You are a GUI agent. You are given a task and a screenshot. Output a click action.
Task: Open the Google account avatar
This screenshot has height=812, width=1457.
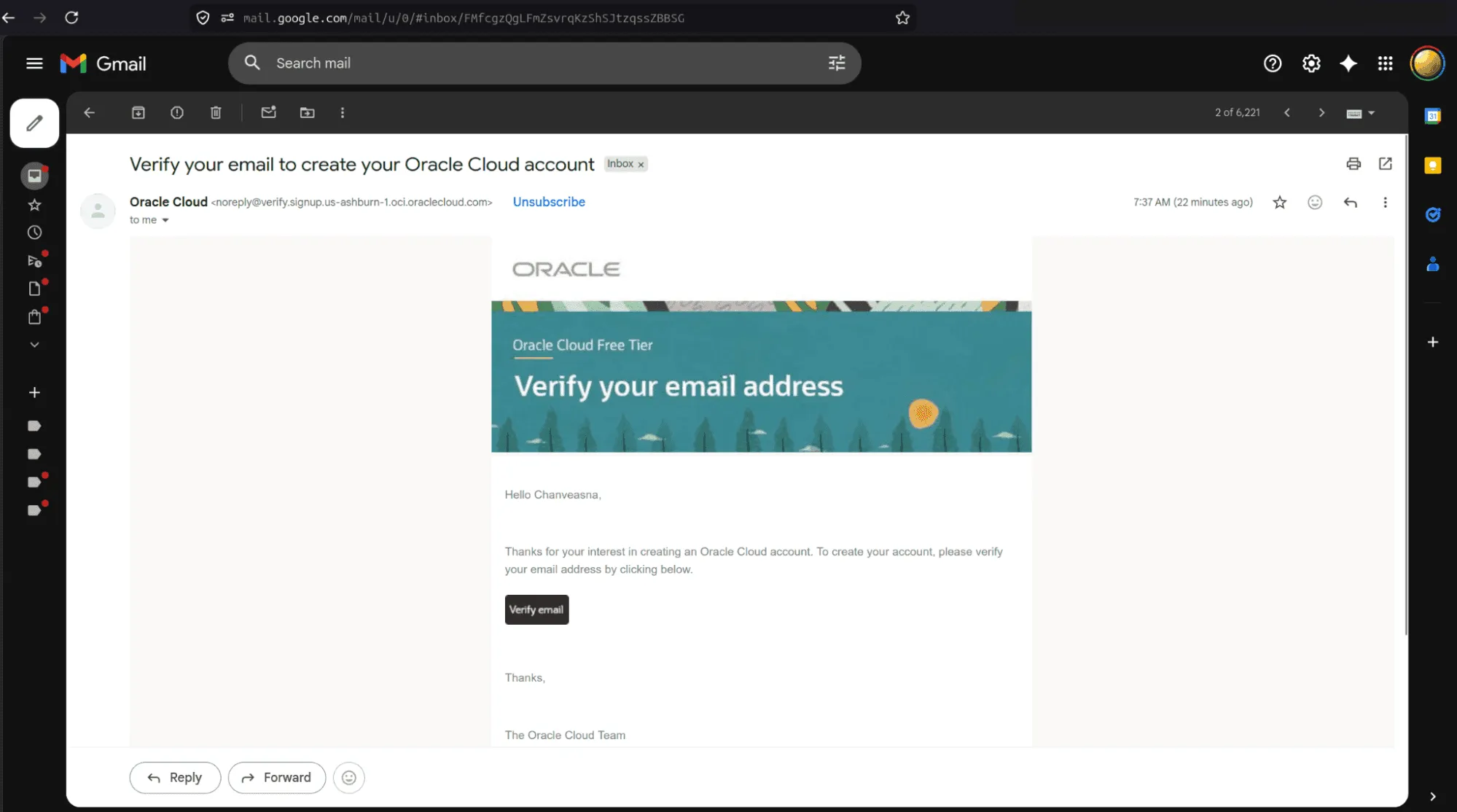[1427, 63]
